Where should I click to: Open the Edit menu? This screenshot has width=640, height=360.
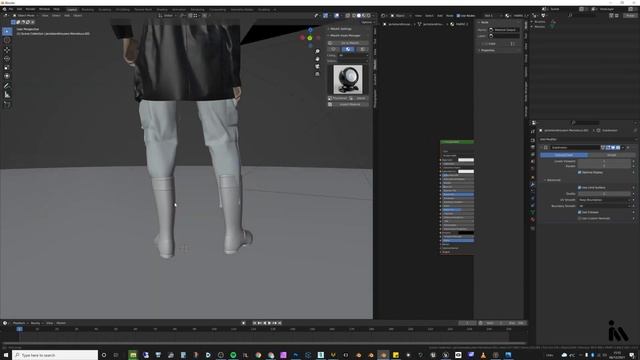point(19,9)
